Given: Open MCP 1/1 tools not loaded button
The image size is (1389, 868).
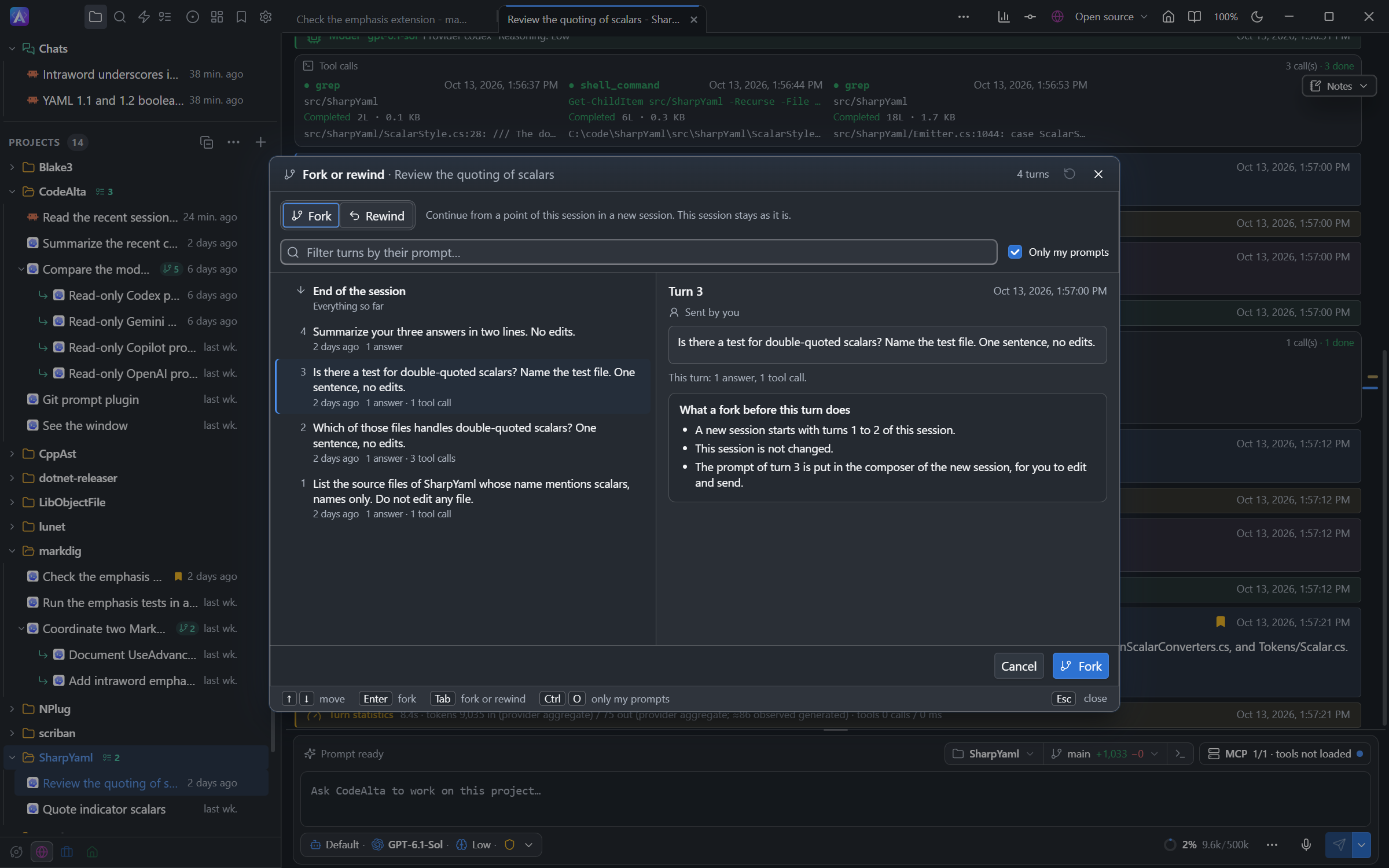Looking at the screenshot, I should pyautogui.click(x=1285, y=754).
